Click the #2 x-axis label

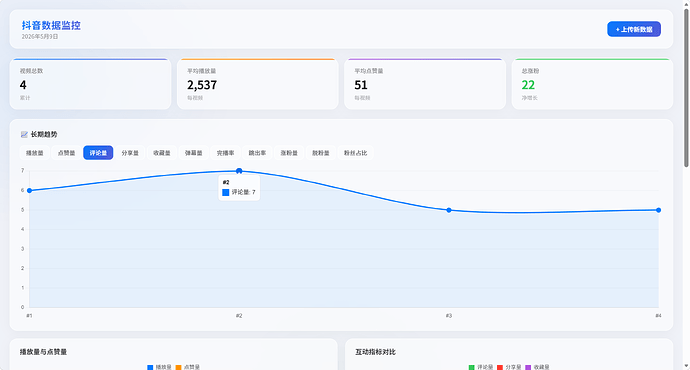[239, 315]
